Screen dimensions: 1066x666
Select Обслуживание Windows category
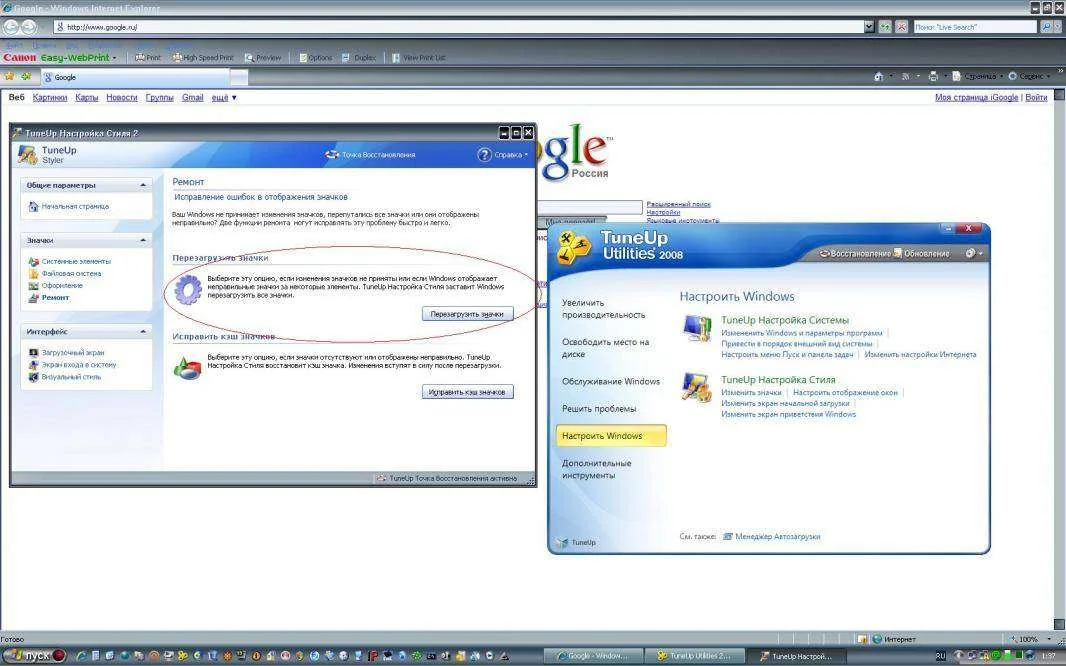coord(611,381)
